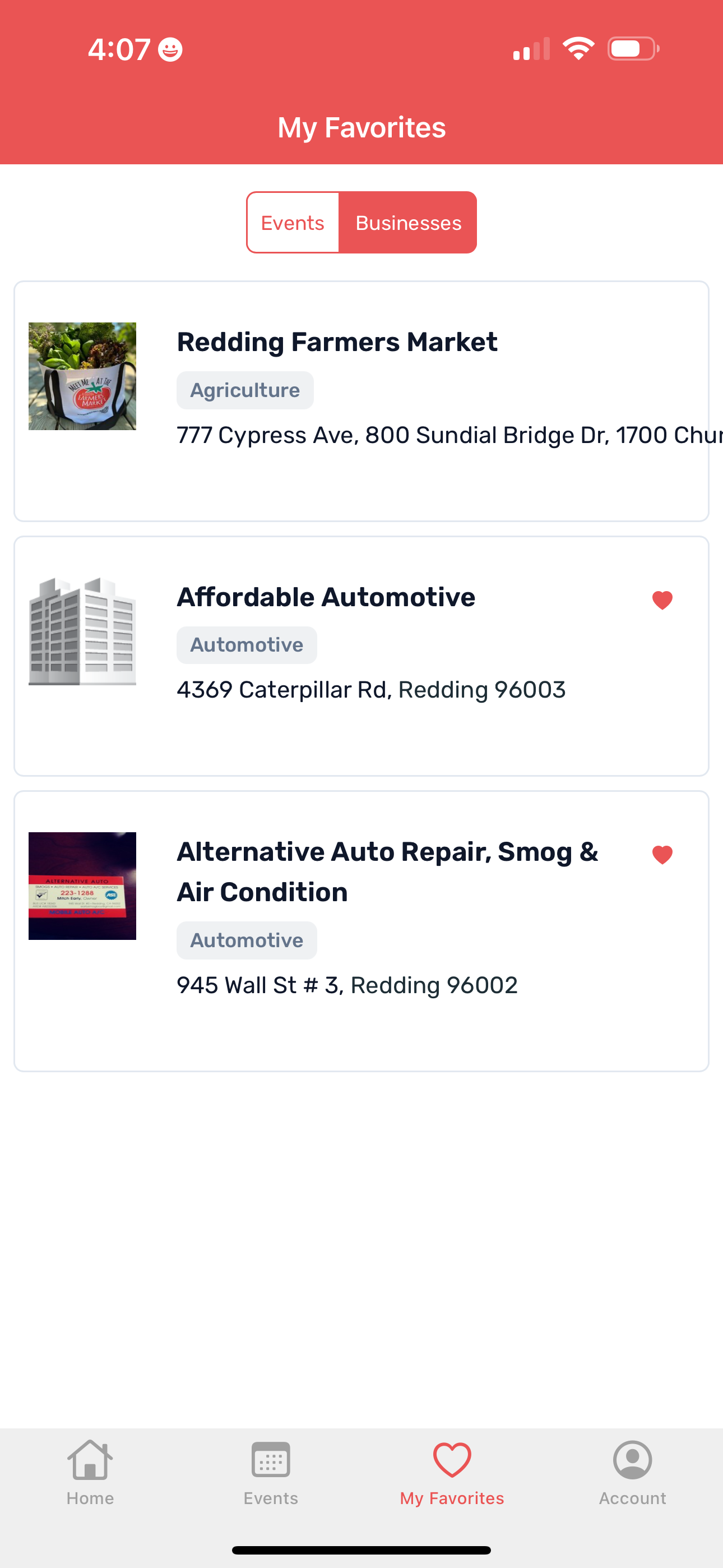Unfavorite Affordable Automotive with heart icon
The image size is (723, 1568).
point(662,600)
